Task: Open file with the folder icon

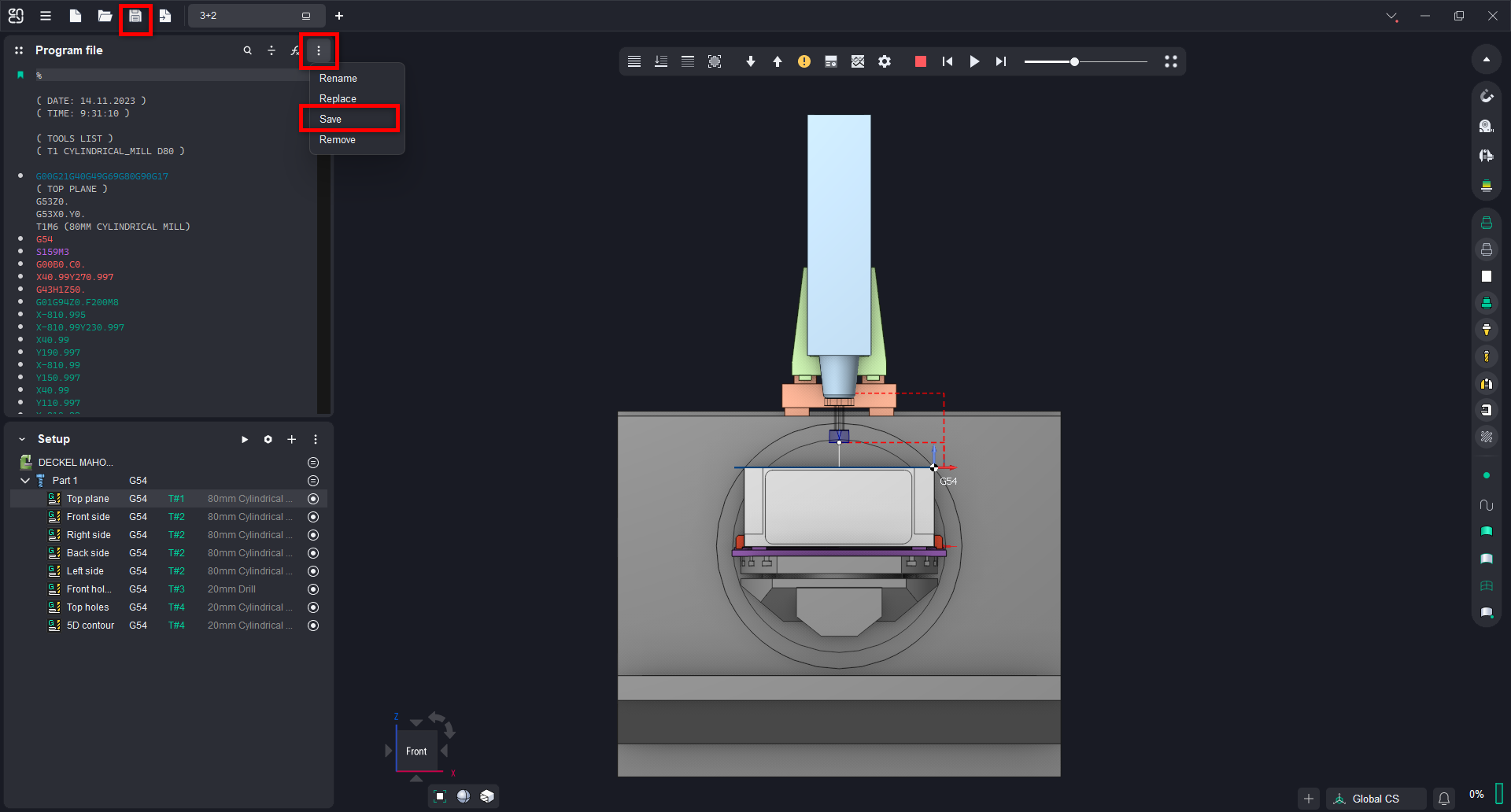Action: 105,16
